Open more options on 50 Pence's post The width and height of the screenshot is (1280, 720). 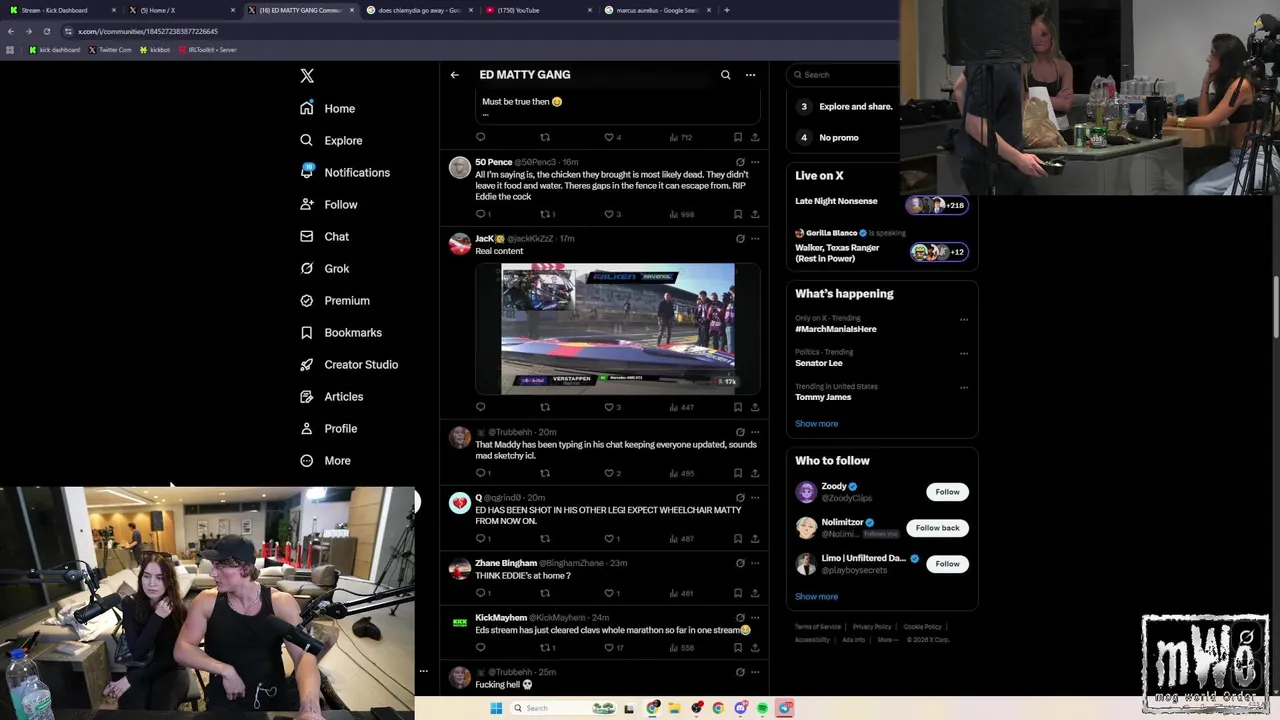(755, 162)
